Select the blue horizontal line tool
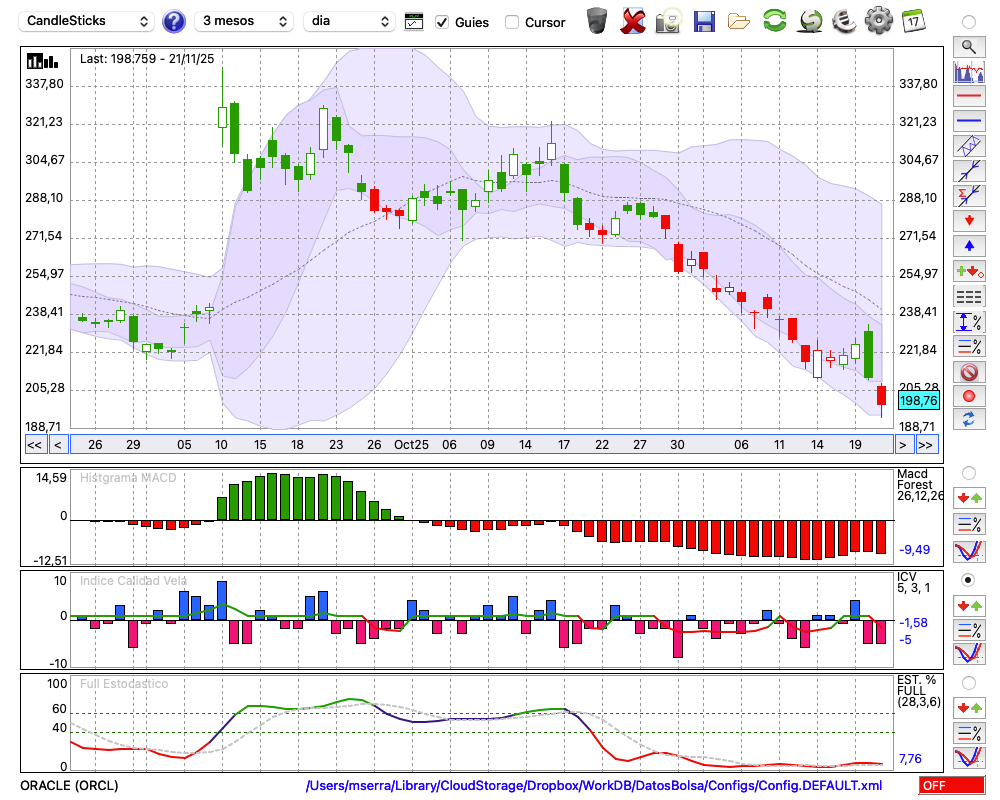Image resolution: width=1000 pixels, height=800 pixels. tap(968, 121)
